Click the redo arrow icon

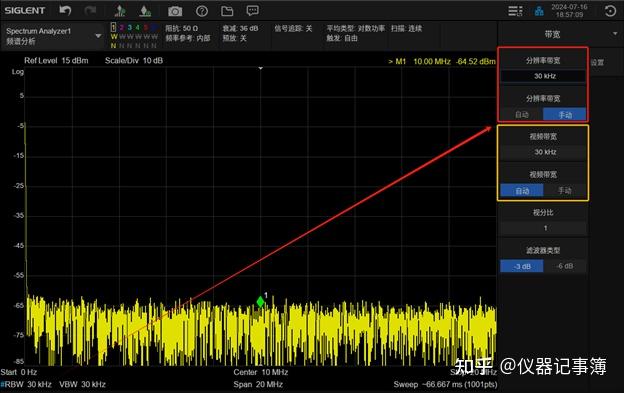(90, 10)
